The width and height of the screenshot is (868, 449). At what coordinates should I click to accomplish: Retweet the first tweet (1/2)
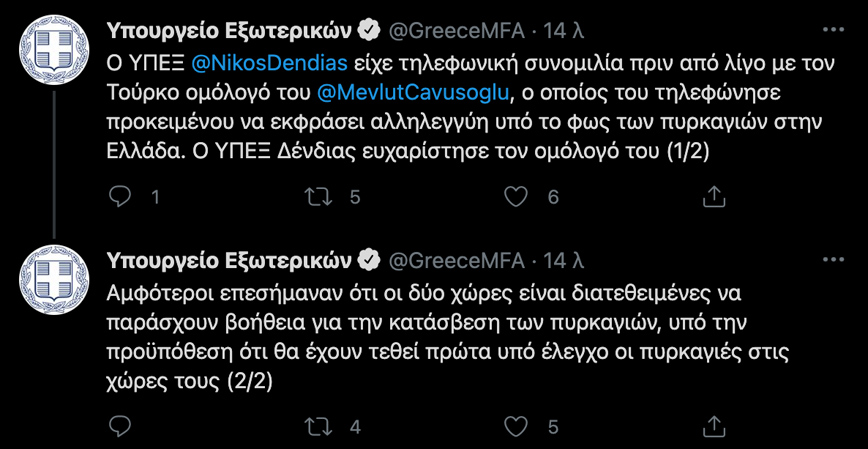(319, 197)
